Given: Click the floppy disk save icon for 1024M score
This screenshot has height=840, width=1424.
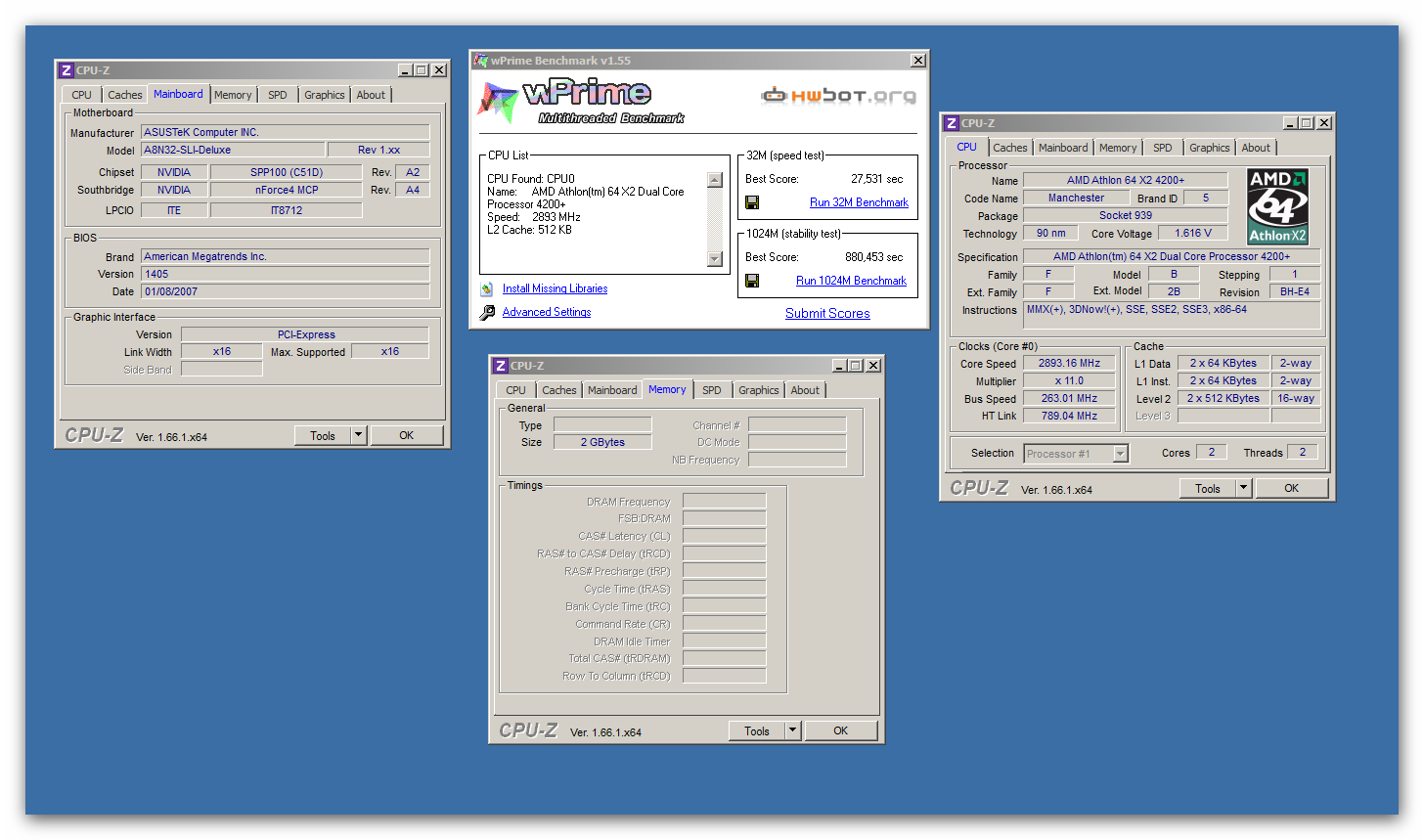Looking at the screenshot, I should coord(752,281).
